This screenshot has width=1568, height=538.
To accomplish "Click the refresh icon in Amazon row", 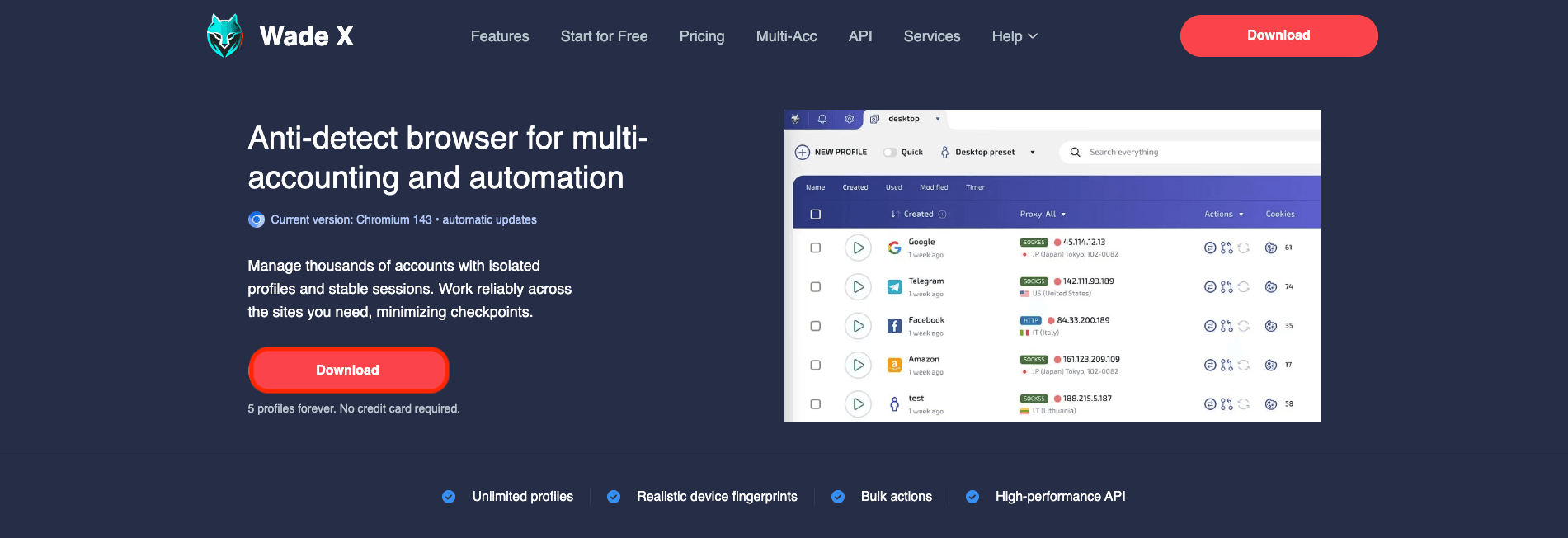I will pos(1244,365).
